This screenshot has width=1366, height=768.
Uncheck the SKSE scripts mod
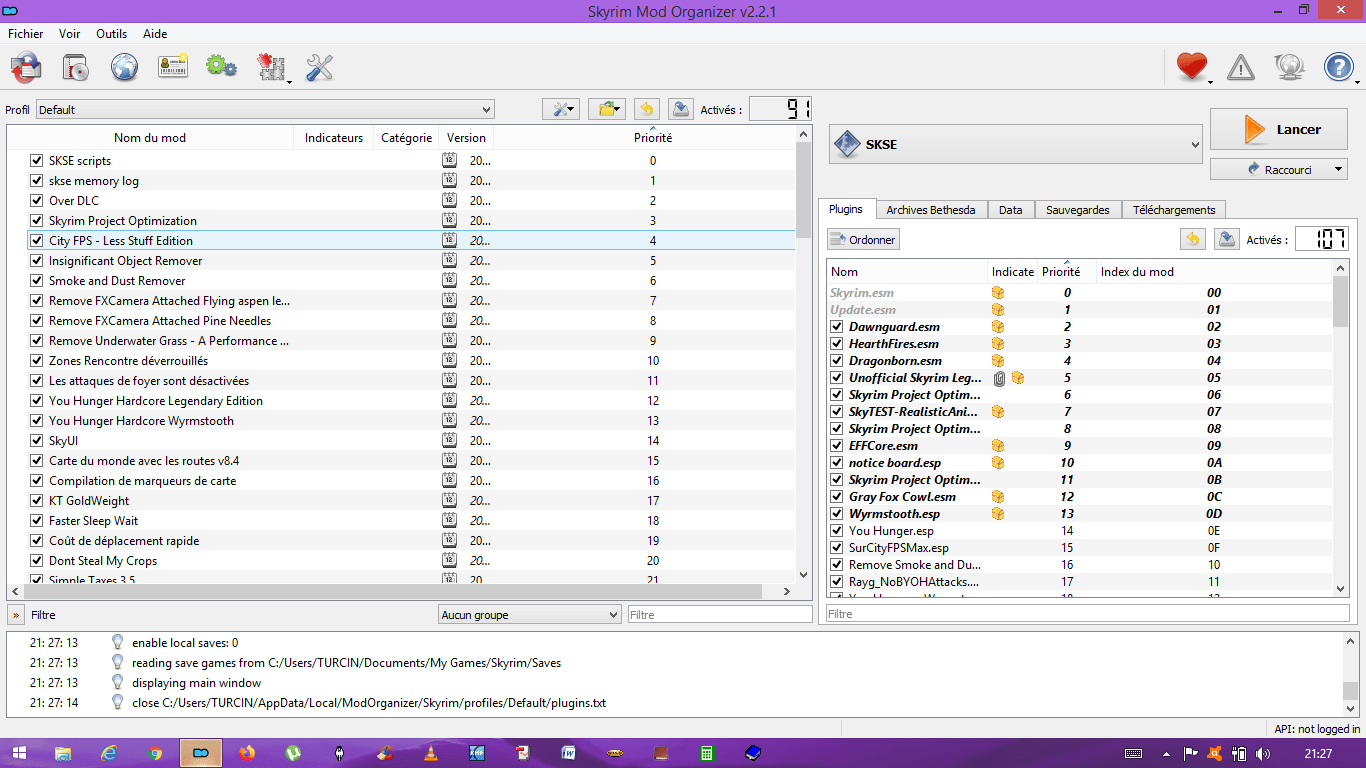tap(37, 161)
